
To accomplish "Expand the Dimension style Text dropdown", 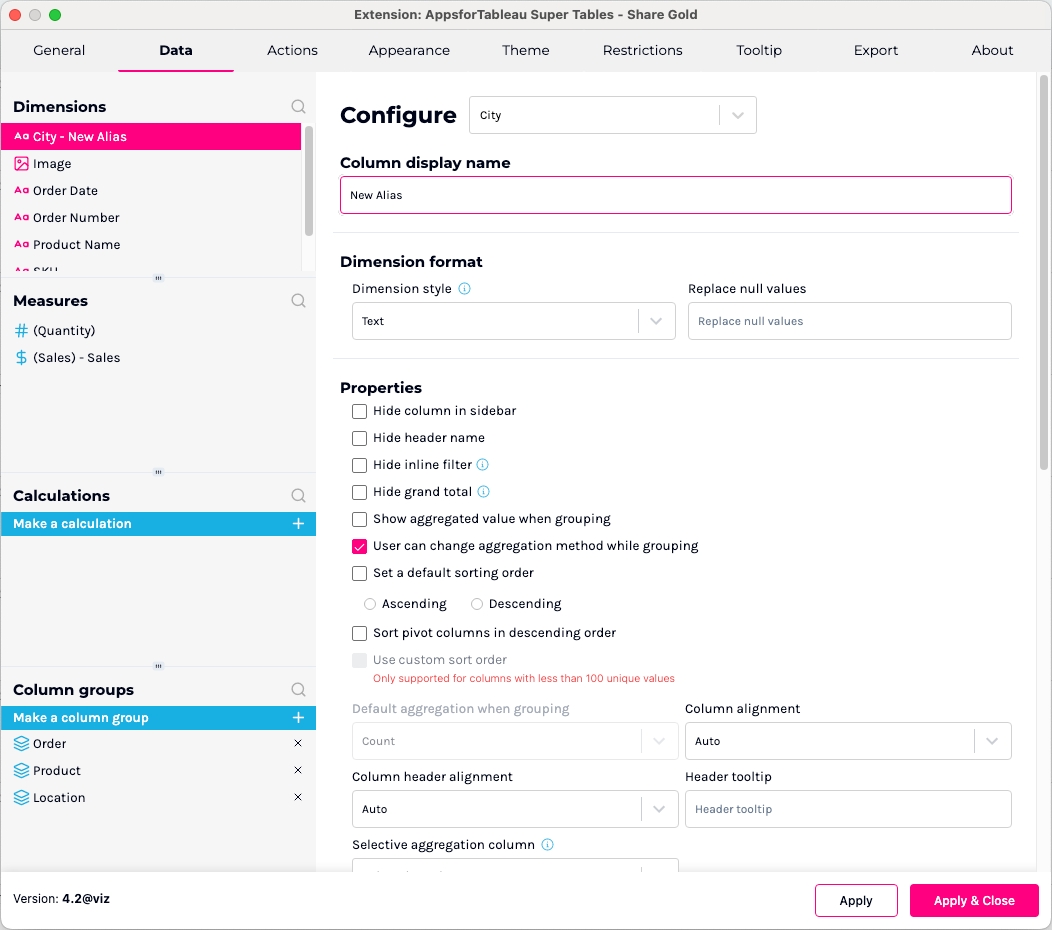I will [513, 321].
